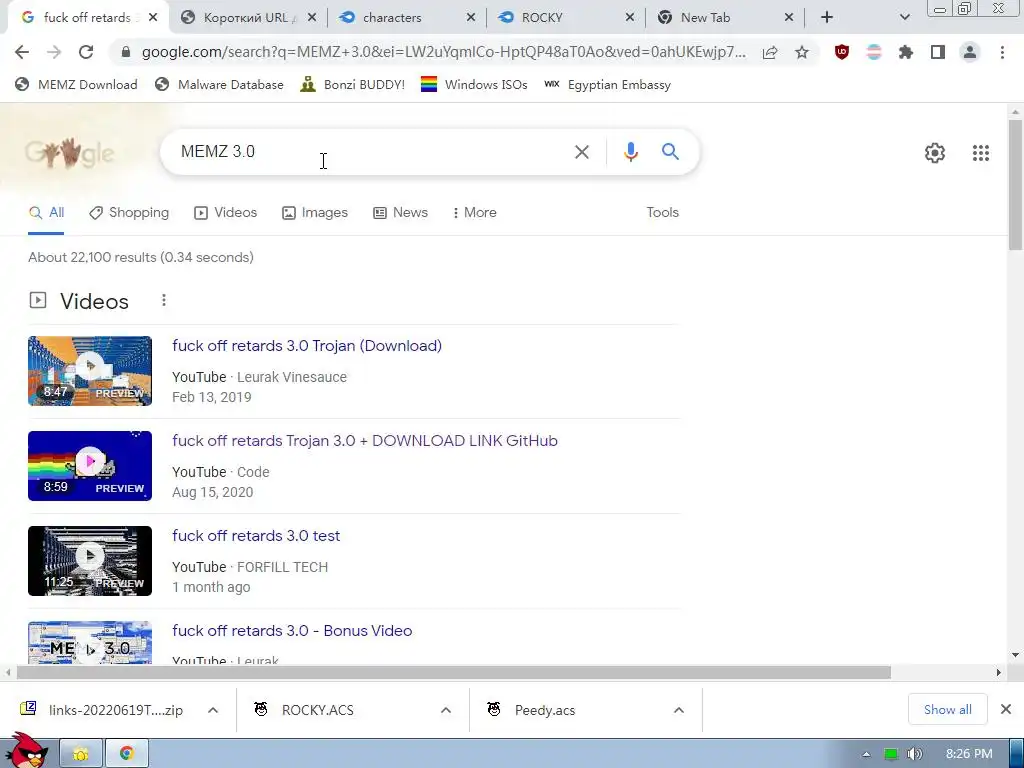The height and width of the screenshot is (768, 1024).
Task: Share this page via address bar icon
Action: coord(770,52)
